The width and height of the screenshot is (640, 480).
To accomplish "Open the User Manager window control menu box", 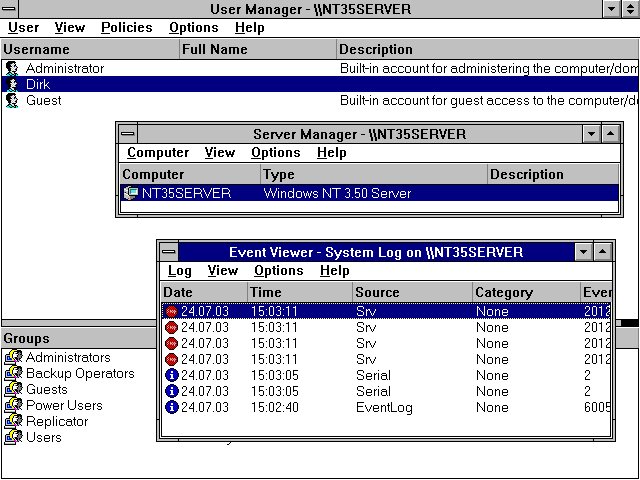I will (9, 9).
